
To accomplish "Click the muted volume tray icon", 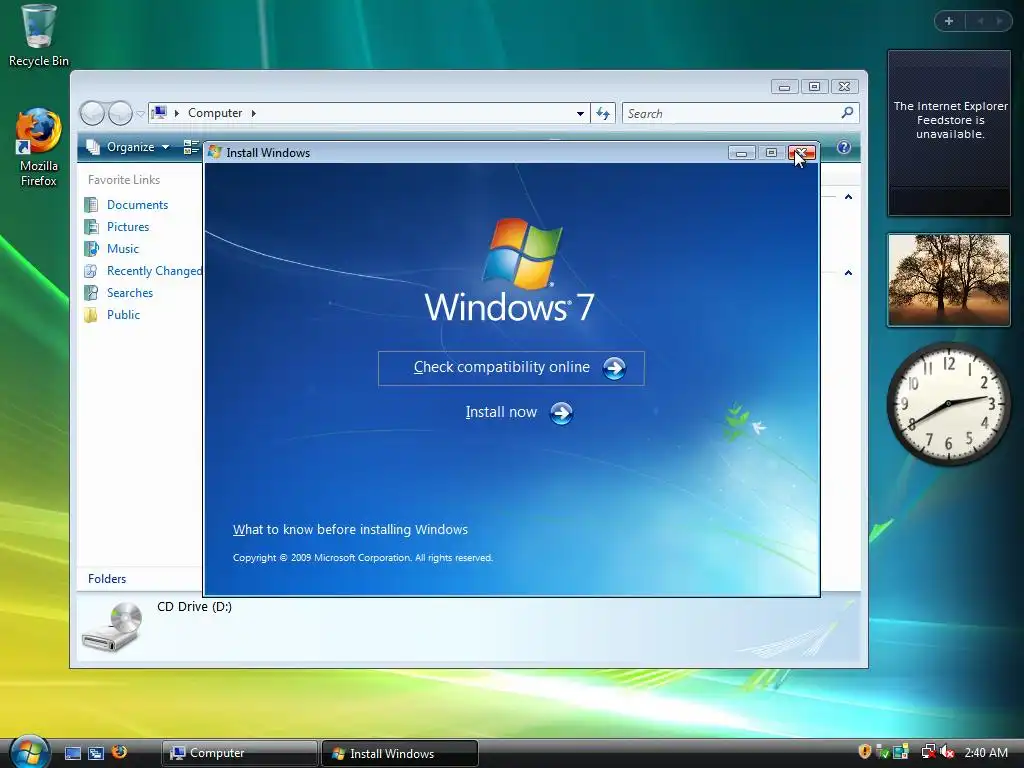I will pyautogui.click(x=947, y=752).
